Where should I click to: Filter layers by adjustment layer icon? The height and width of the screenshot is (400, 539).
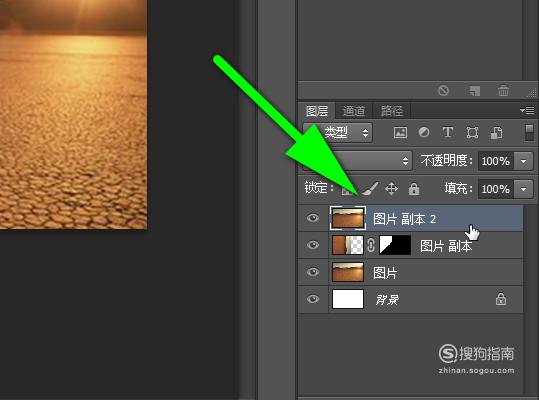(424, 132)
